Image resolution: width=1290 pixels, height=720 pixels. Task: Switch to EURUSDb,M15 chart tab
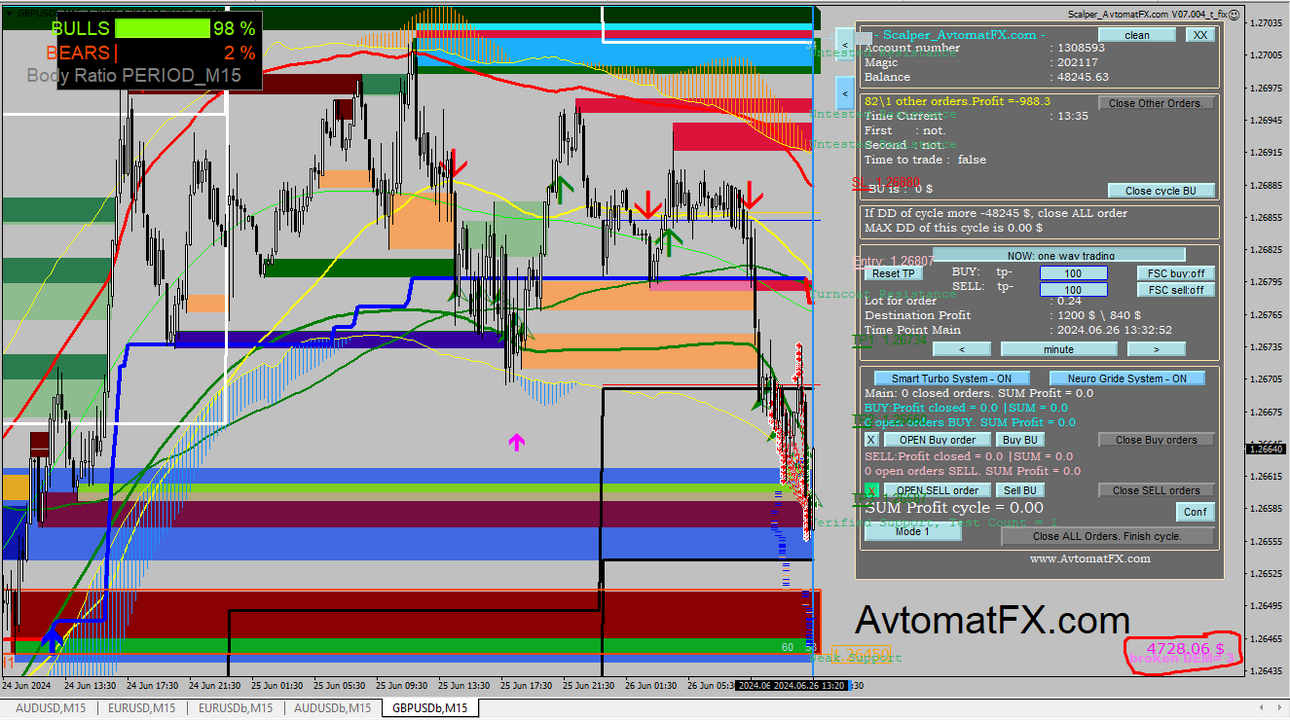point(234,708)
